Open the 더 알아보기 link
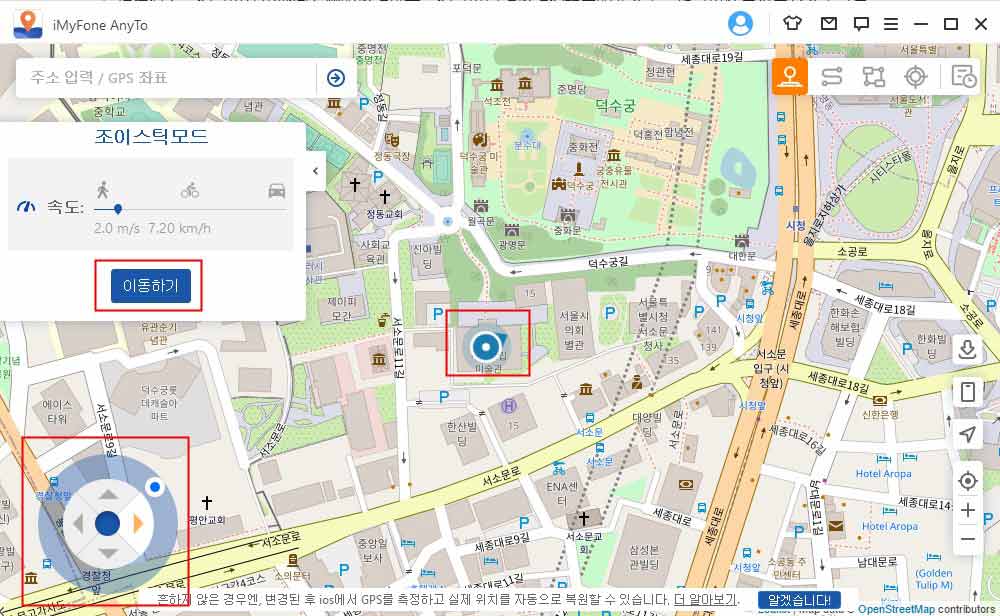Image resolution: width=1000 pixels, height=616 pixels. point(706,600)
